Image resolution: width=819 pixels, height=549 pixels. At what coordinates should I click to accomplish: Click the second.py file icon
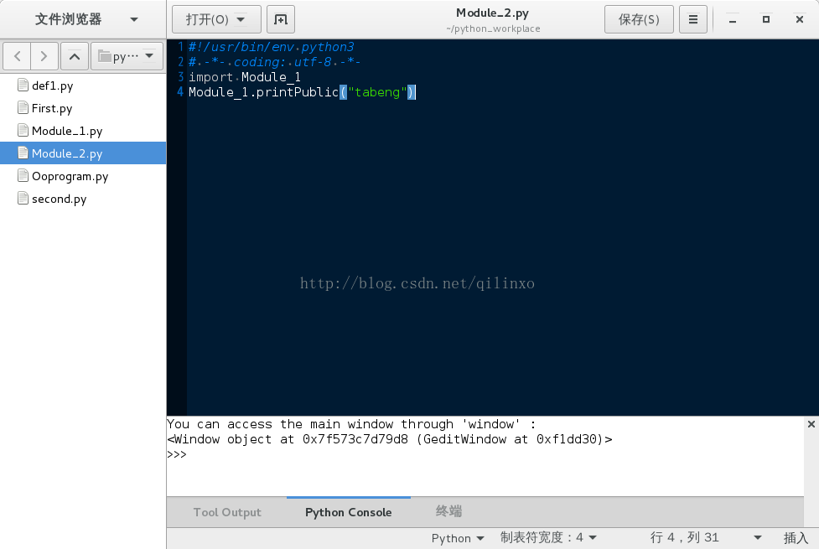[23, 198]
